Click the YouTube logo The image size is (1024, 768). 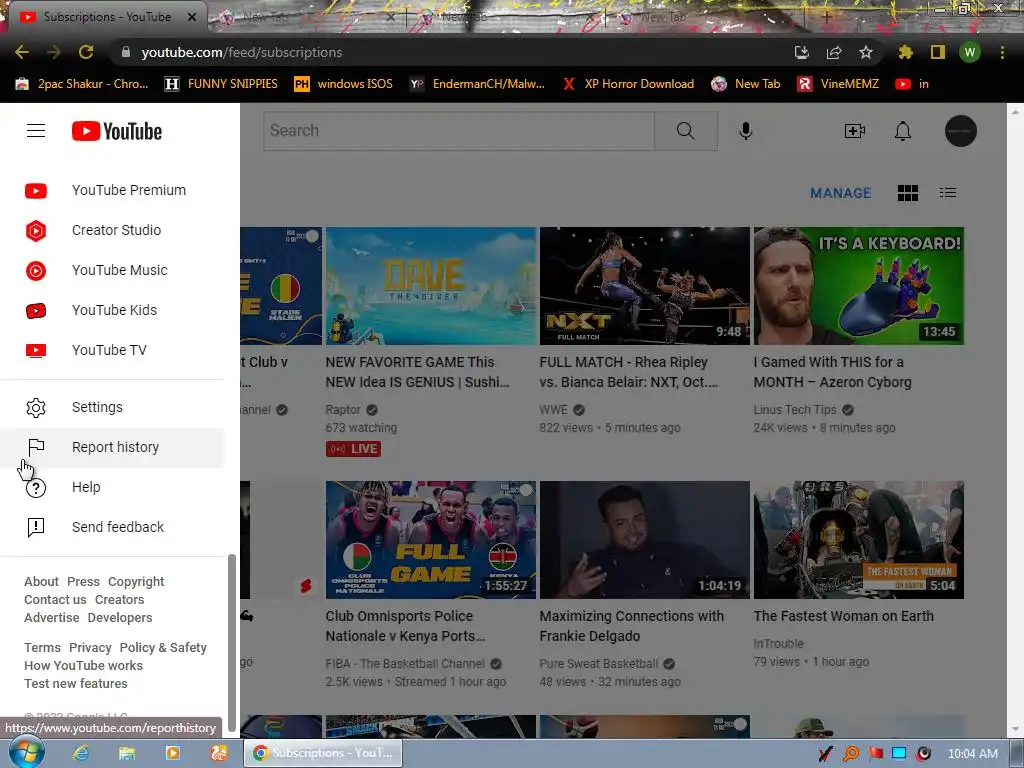coord(117,131)
